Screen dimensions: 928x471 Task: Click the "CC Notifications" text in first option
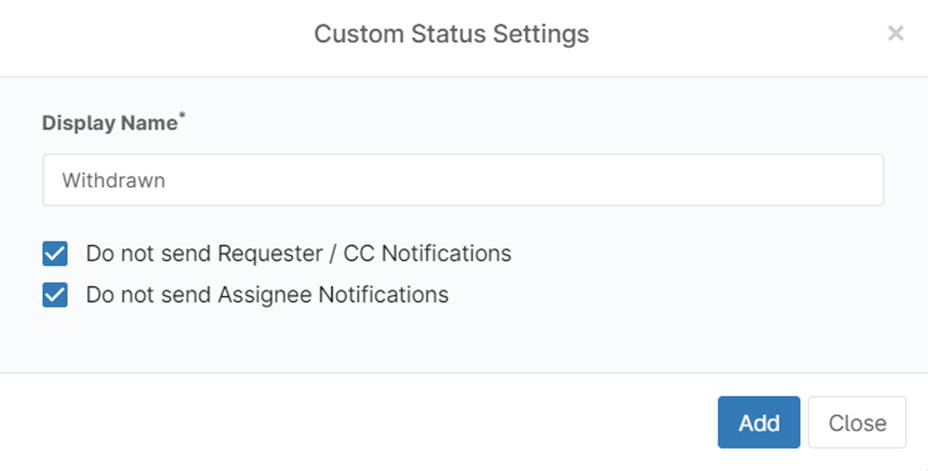click(427, 254)
